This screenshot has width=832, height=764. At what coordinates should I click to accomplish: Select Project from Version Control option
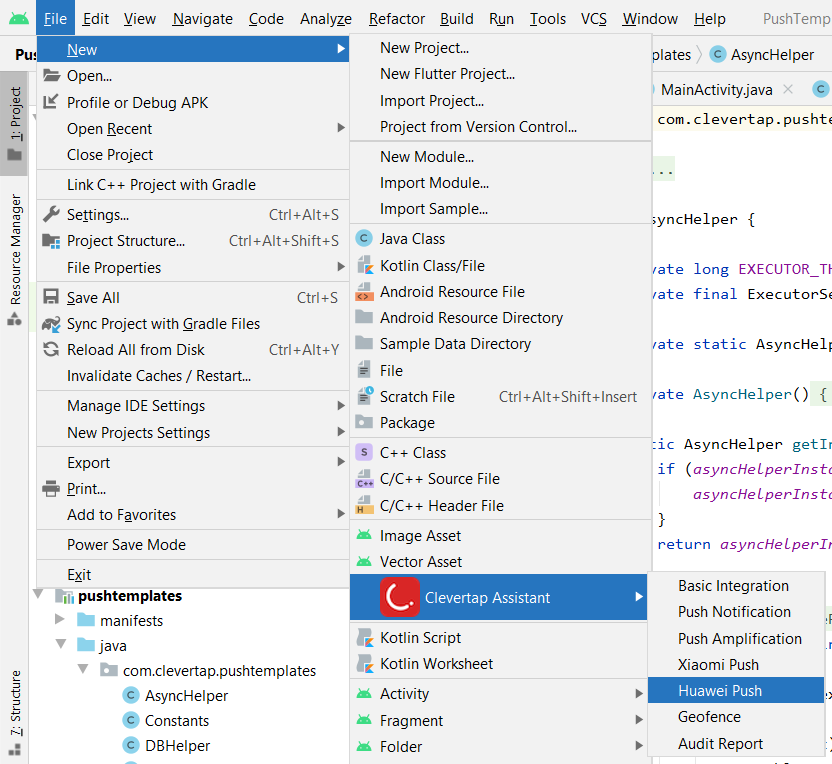500,127
